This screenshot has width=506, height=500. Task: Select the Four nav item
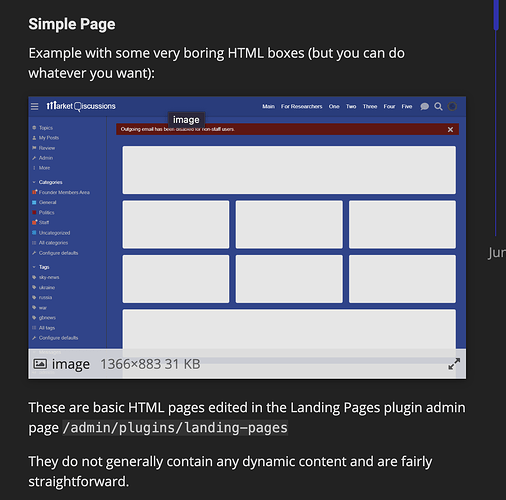click(389, 106)
